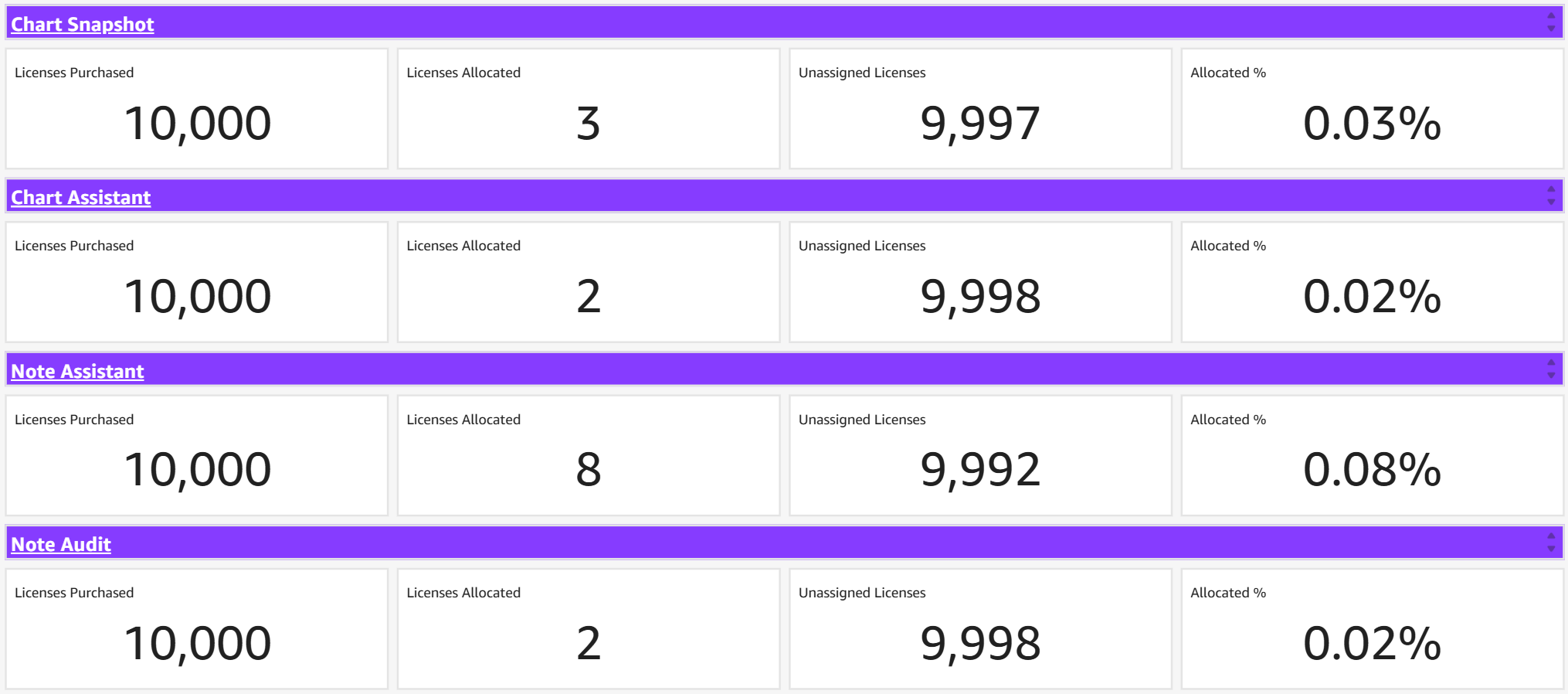Select Note Assistant Unassigned Licenses 9,992 card
Image resolution: width=1568 pixels, height=694 pixels.
980,456
